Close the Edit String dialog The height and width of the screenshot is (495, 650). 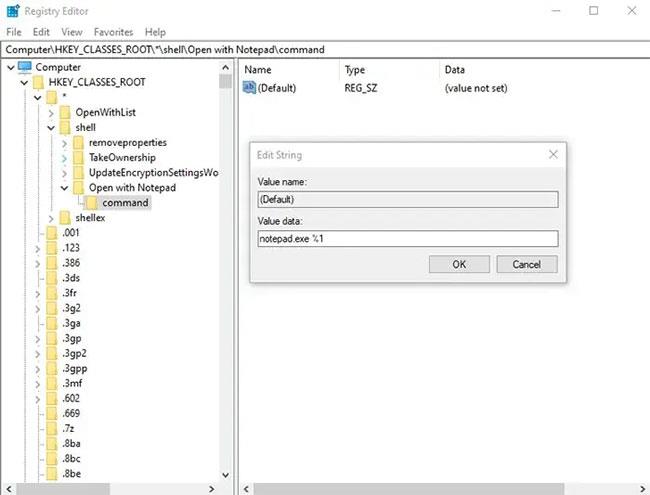click(x=553, y=155)
